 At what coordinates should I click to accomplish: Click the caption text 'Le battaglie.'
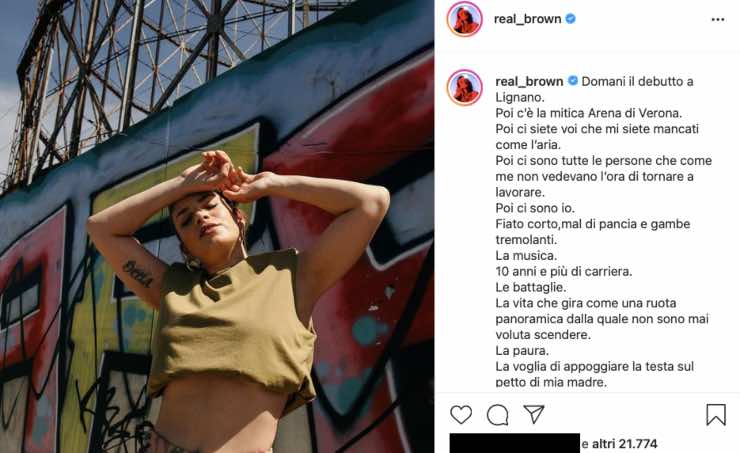pos(530,287)
